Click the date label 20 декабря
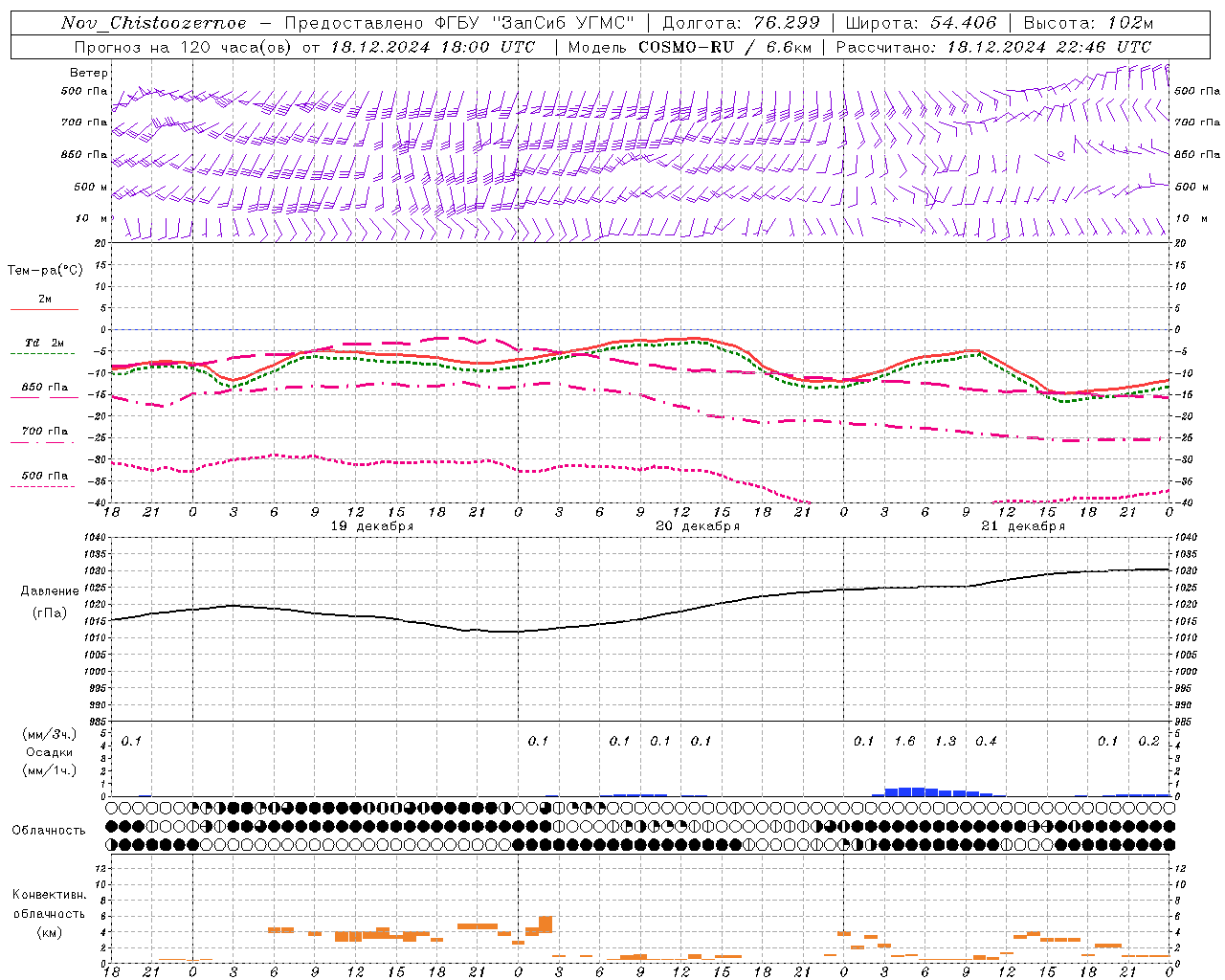The height and width of the screenshot is (980, 1225). pyautogui.click(x=698, y=526)
